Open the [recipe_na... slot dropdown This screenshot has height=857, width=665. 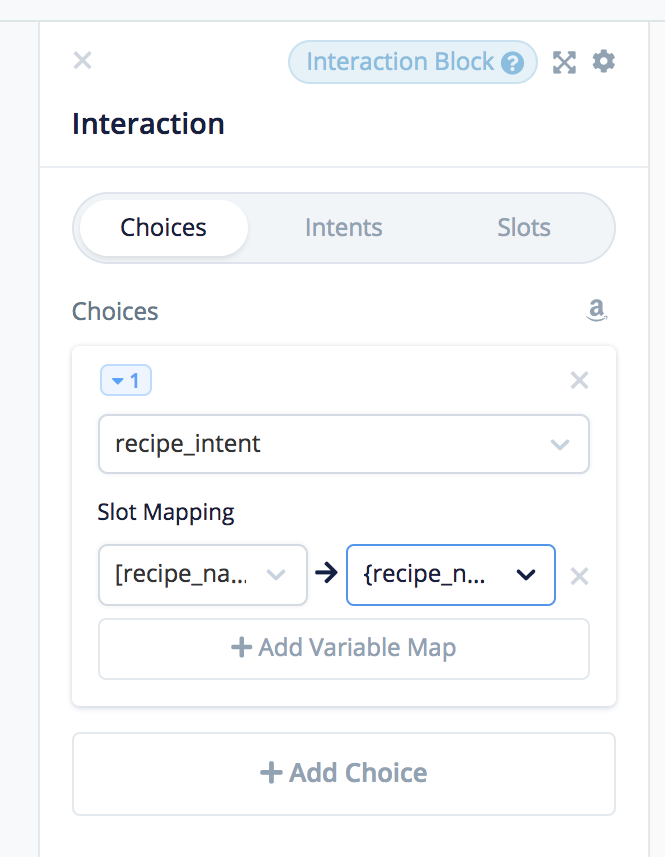pyautogui.click(x=202, y=575)
